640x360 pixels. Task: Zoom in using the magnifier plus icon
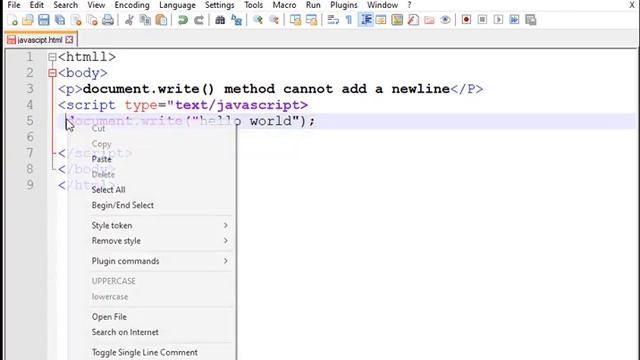pos(258,20)
